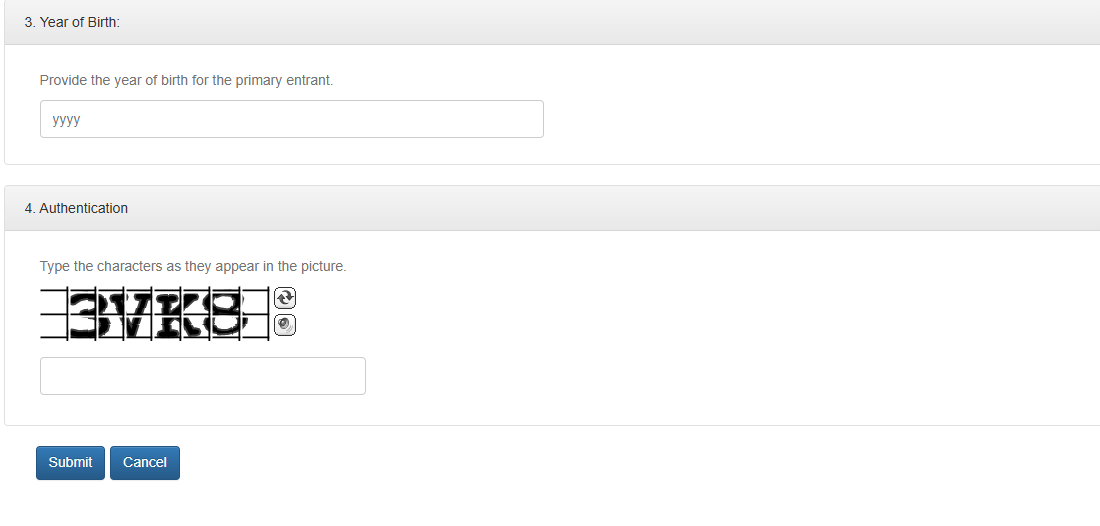Focus the CAPTCHA characters text box

(202, 376)
